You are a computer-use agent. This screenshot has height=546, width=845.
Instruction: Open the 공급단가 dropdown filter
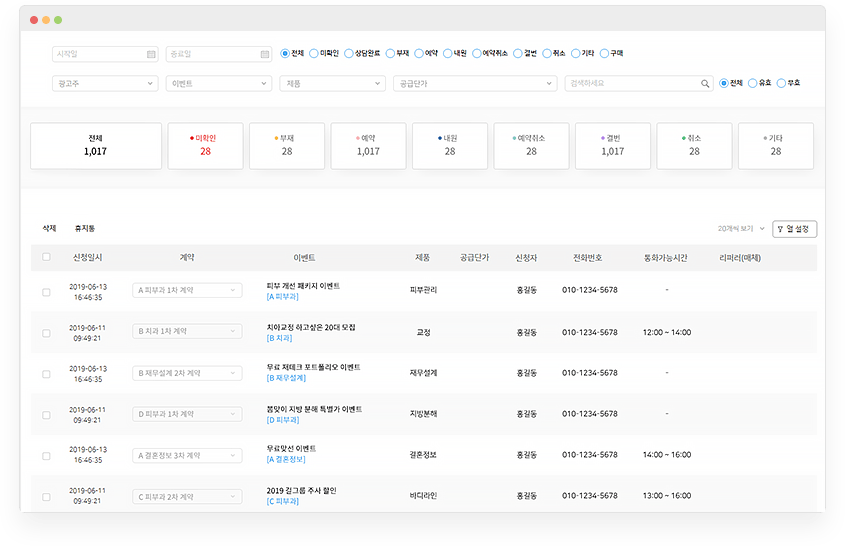[x=474, y=84]
